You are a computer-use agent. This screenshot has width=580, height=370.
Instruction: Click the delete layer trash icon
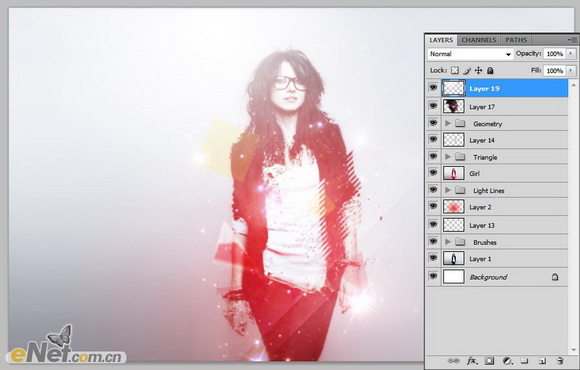point(560,361)
